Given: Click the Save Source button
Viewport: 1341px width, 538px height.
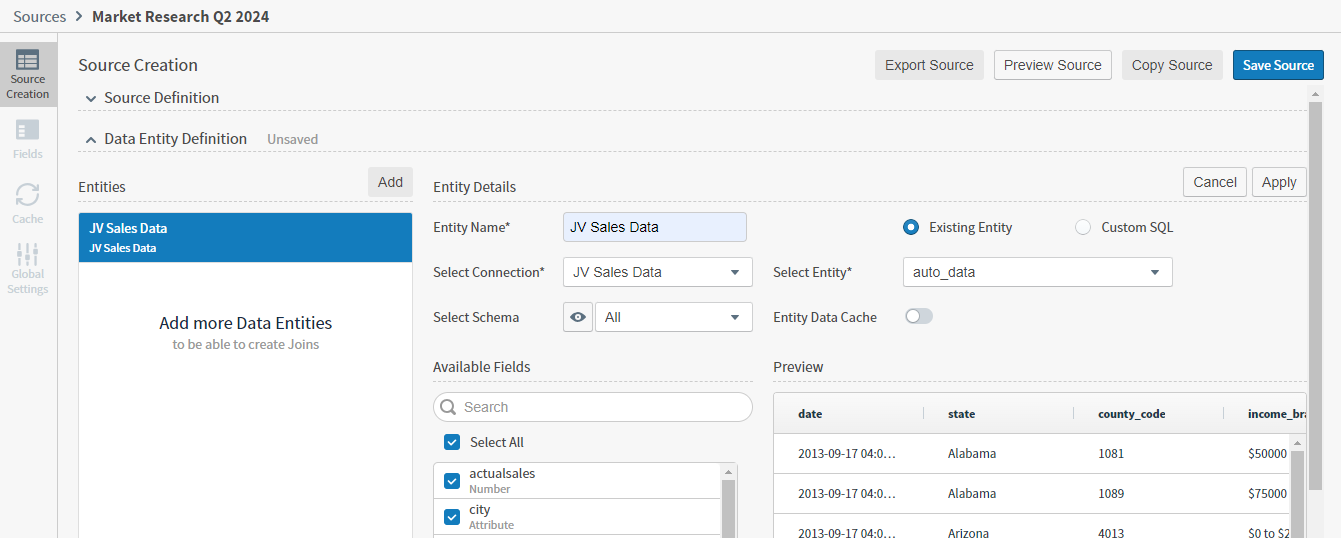Looking at the screenshot, I should click(x=1277, y=65).
